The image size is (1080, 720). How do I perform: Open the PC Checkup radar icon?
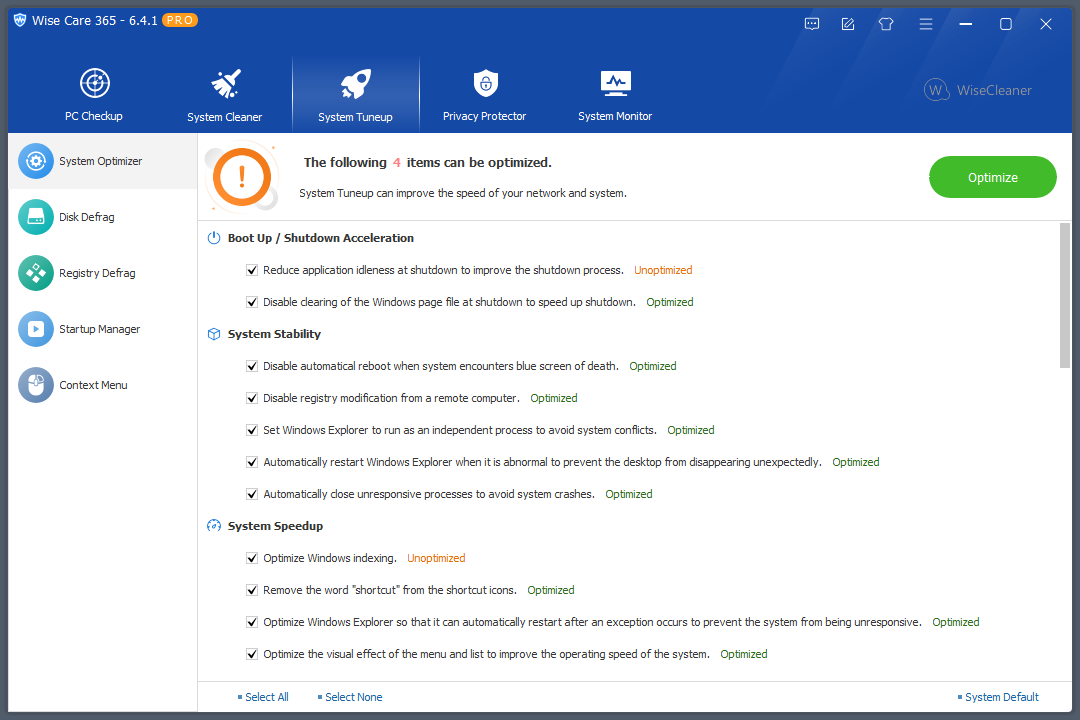[x=94, y=83]
